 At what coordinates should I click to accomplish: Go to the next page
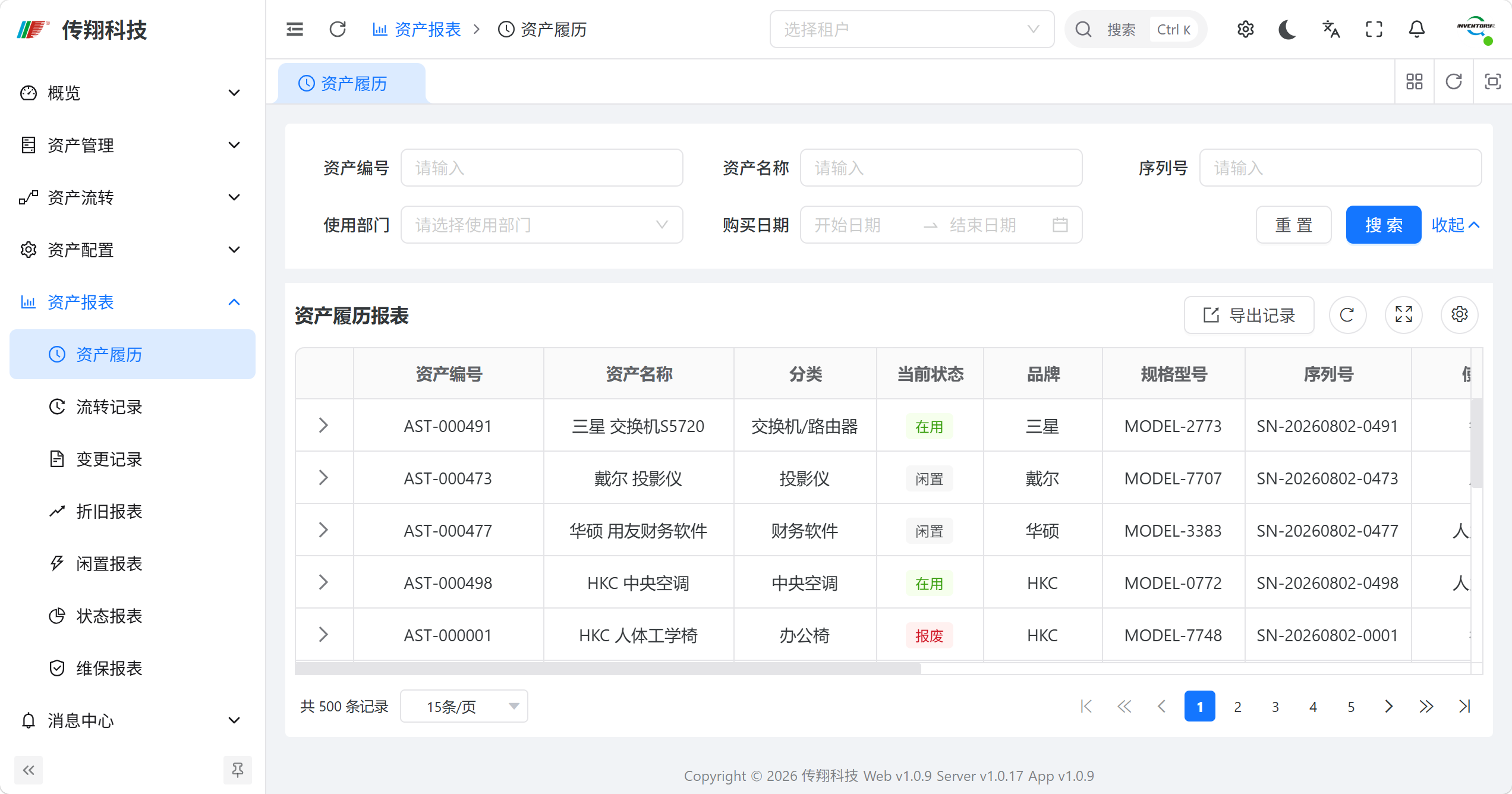click(1389, 707)
